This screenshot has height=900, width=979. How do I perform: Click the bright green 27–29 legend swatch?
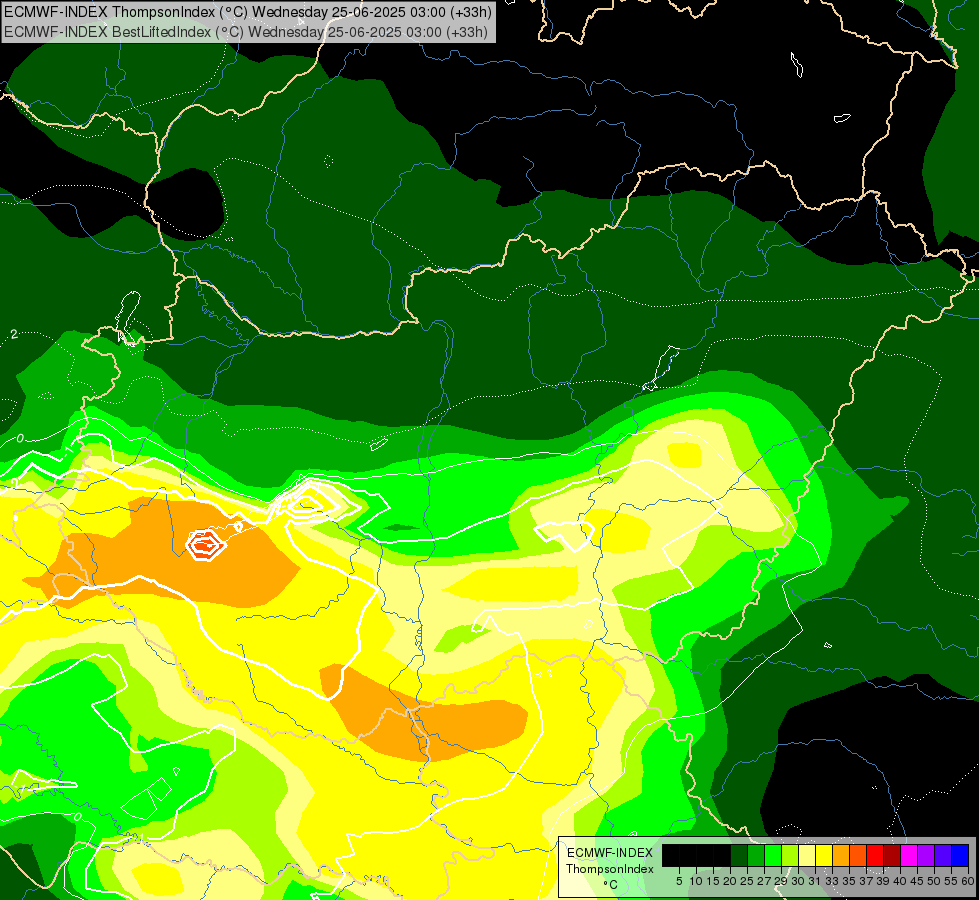(x=773, y=855)
